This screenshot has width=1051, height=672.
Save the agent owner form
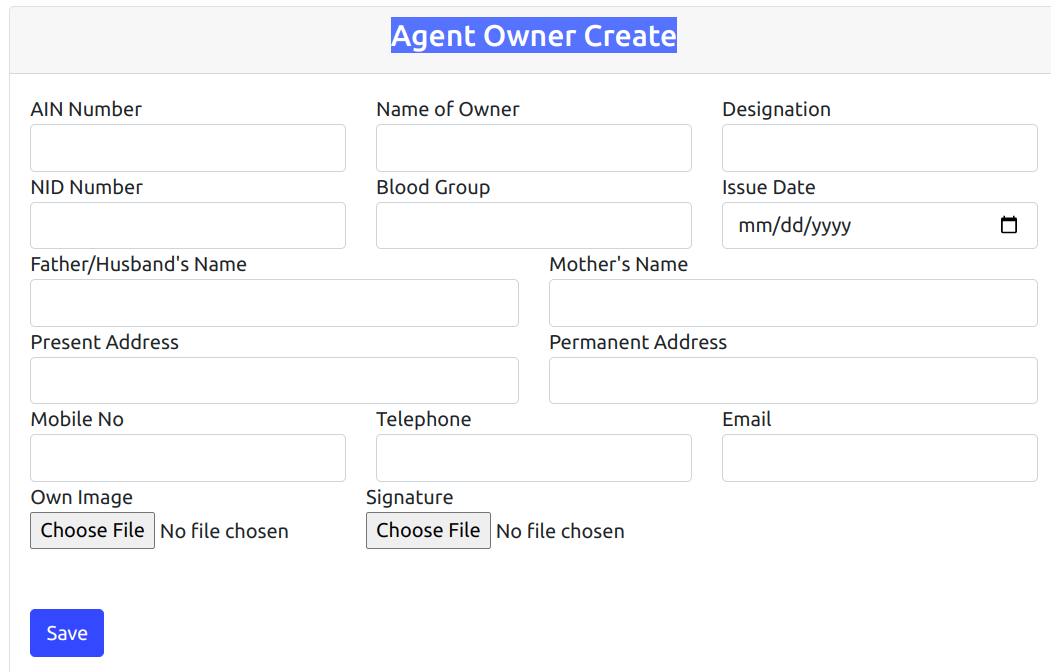[67, 633]
